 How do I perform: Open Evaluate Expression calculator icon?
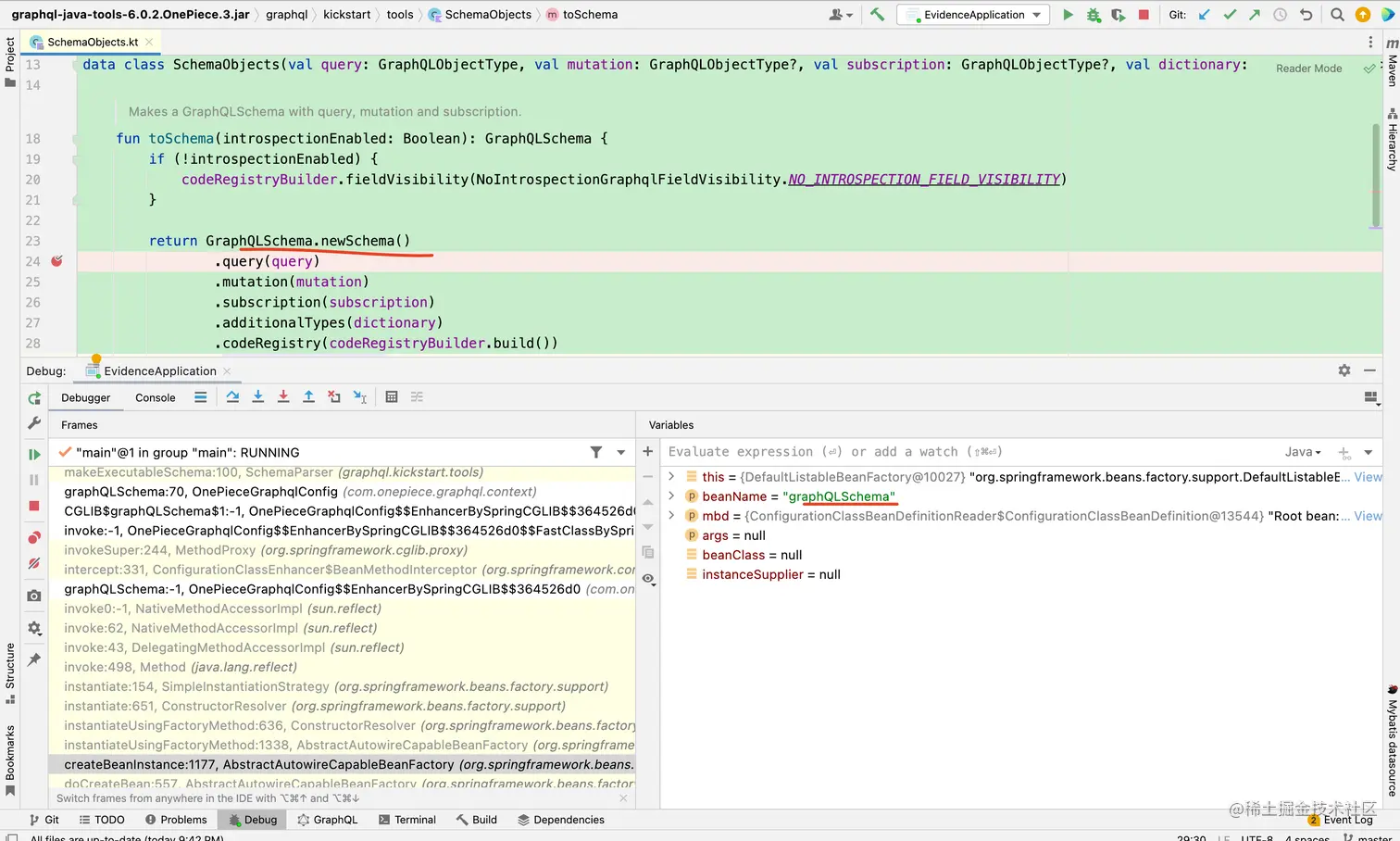click(392, 397)
